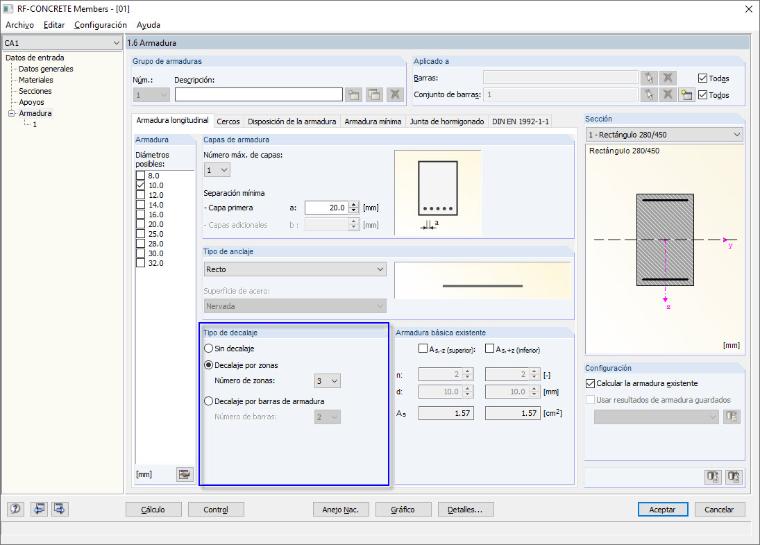Open the Tipo de anclaje Recto dropdown
The width and height of the screenshot is (760, 545).
295,269
